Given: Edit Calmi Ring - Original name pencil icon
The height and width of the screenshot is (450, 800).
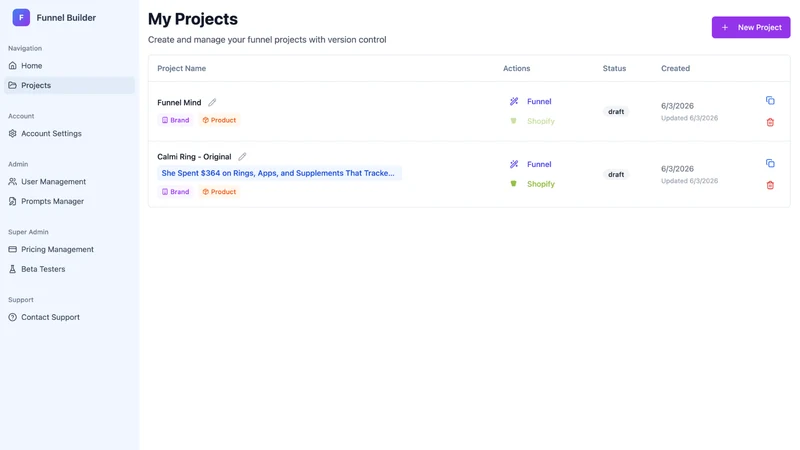Looking at the screenshot, I should [x=242, y=156].
